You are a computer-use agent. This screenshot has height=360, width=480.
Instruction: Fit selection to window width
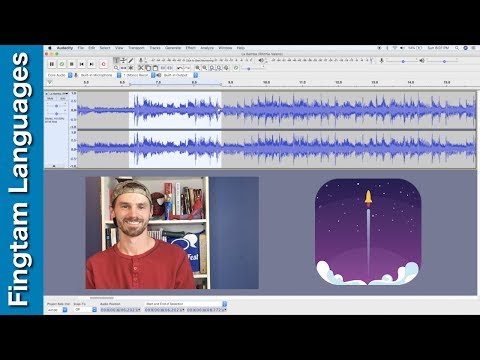212,68
